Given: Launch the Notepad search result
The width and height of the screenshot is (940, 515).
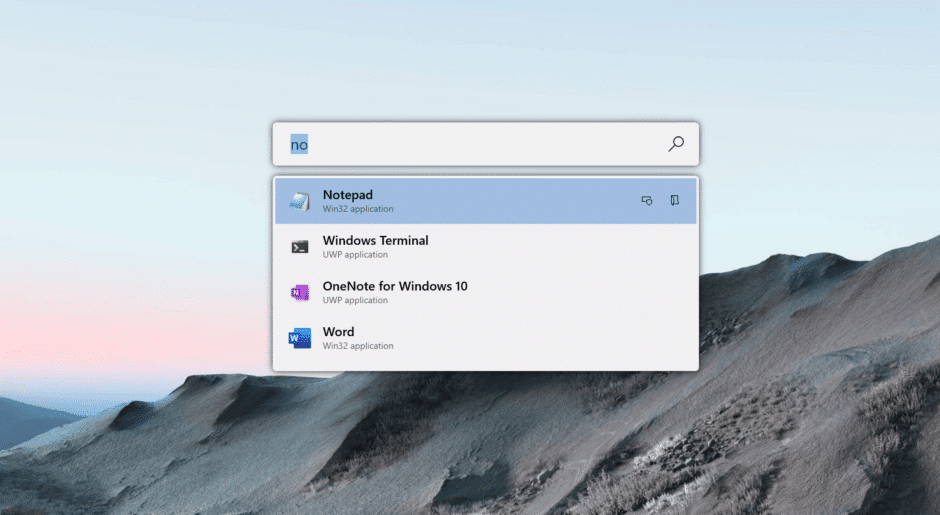Looking at the screenshot, I should pyautogui.click(x=347, y=194).
